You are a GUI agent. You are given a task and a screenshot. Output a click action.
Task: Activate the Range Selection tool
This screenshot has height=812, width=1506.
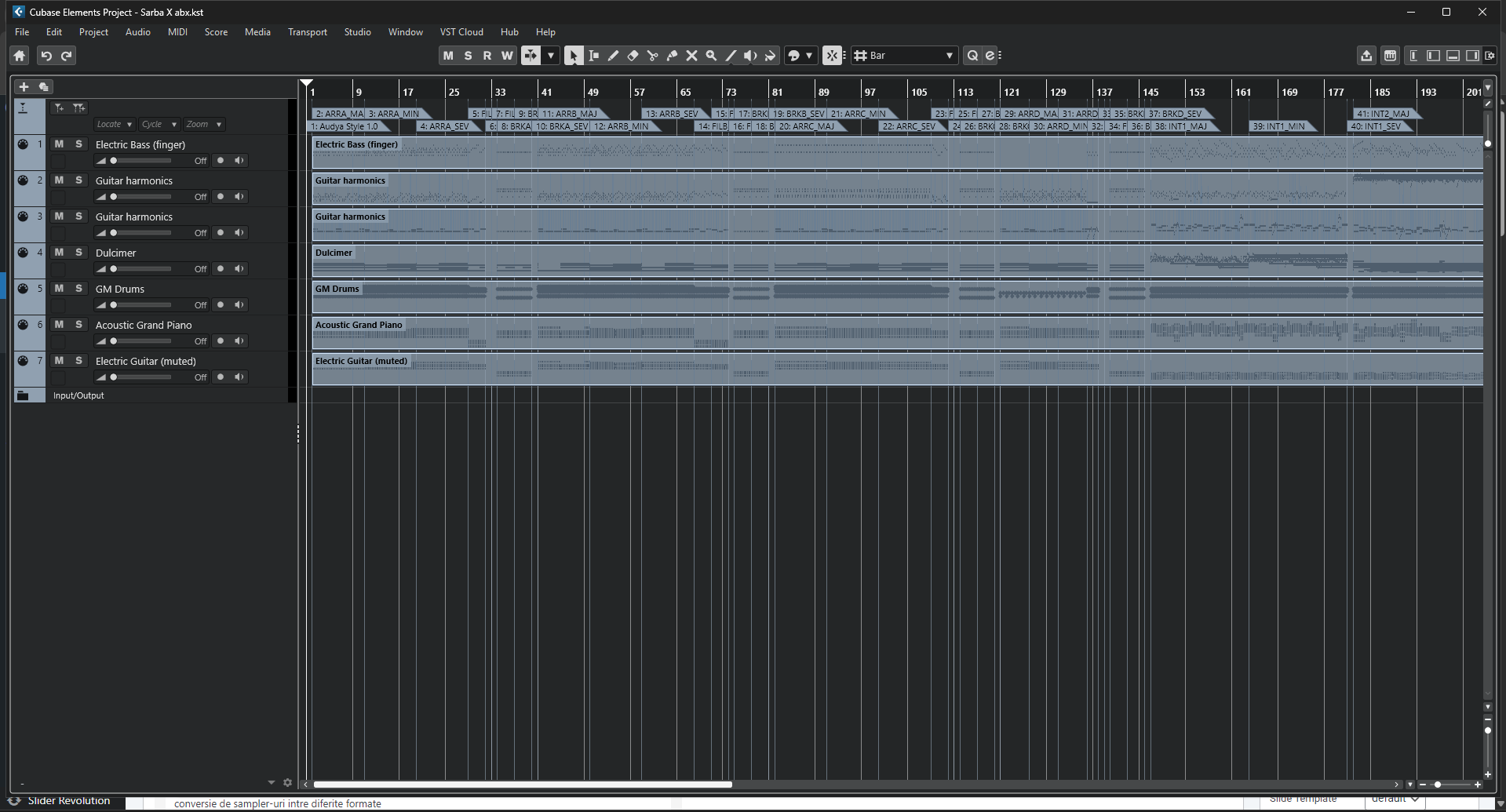pyautogui.click(x=593, y=56)
